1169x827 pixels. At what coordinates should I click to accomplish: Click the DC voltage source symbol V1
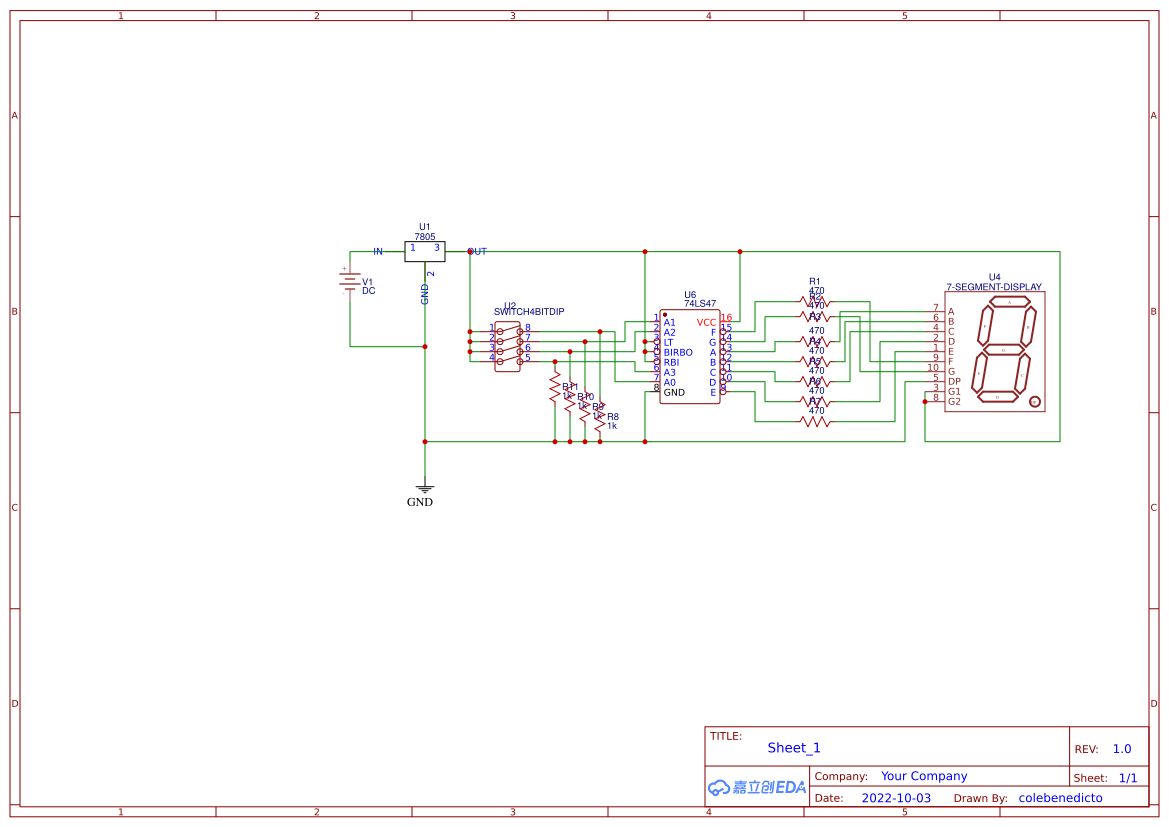coord(350,282)
